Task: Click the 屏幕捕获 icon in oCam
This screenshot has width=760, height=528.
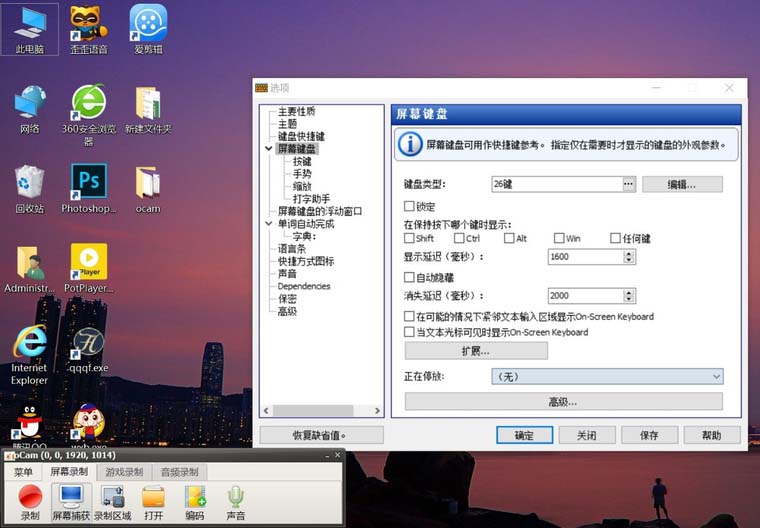Action: coord(71,502)
